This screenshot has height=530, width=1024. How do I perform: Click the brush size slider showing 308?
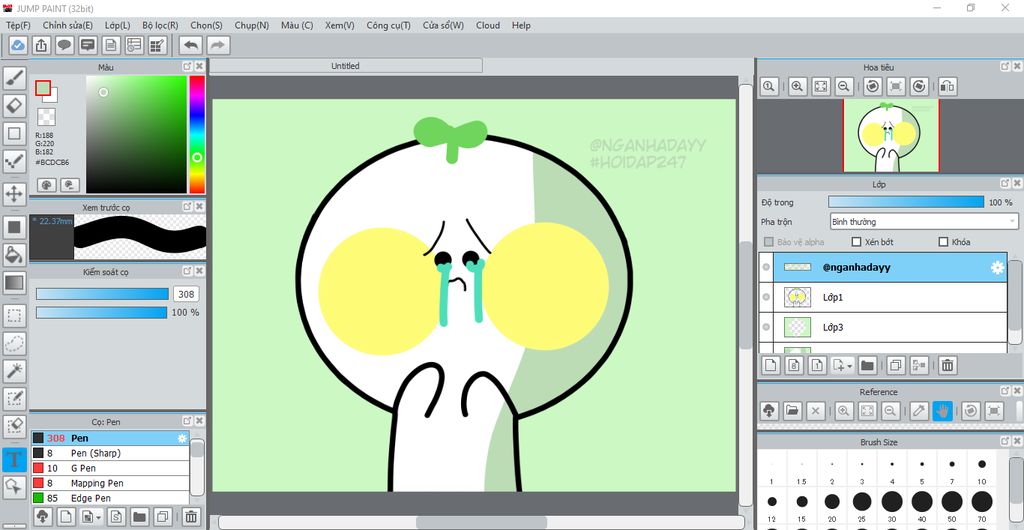[x=103, y=294]
